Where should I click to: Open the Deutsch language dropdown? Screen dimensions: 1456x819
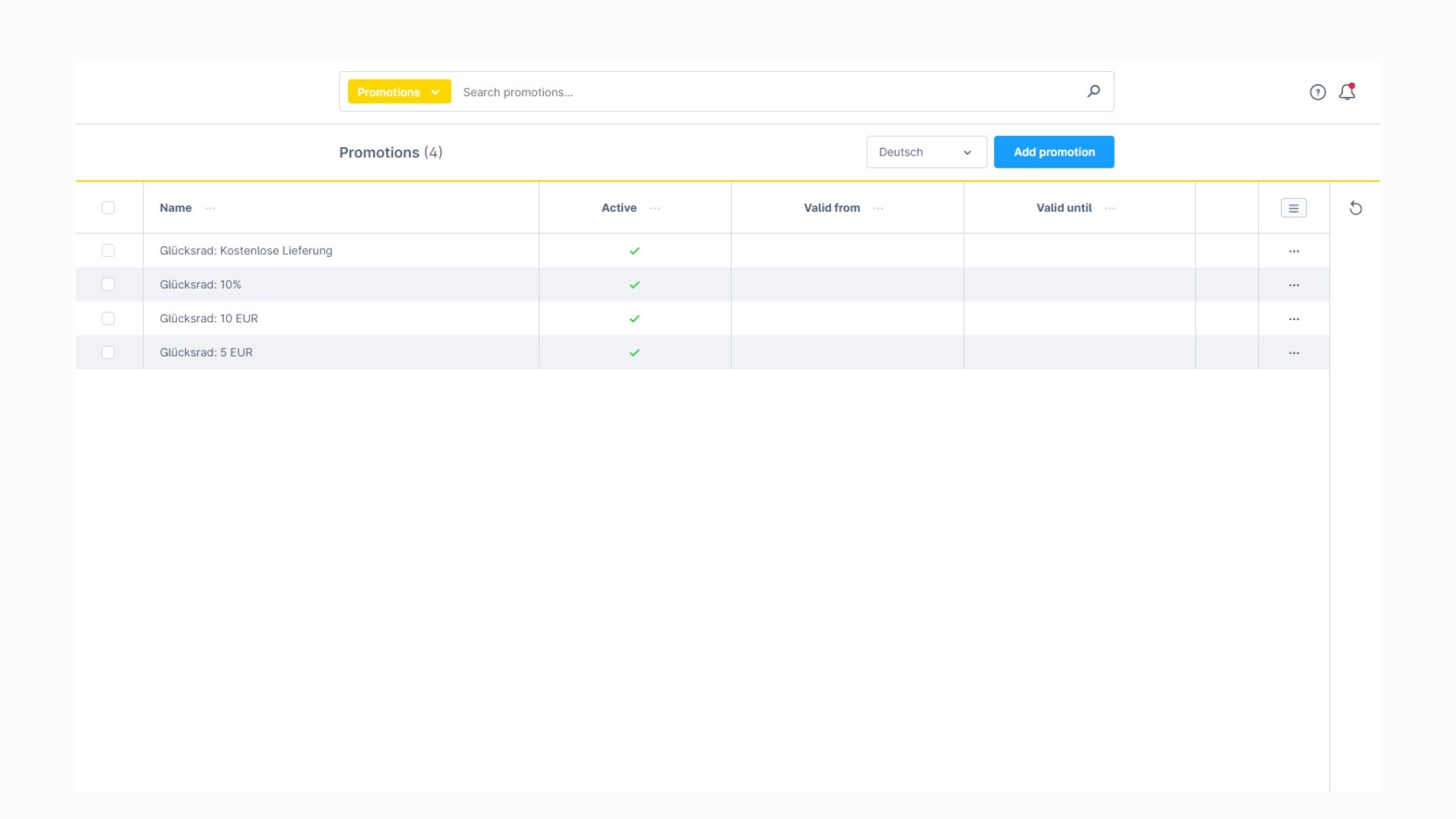(926, 152)
